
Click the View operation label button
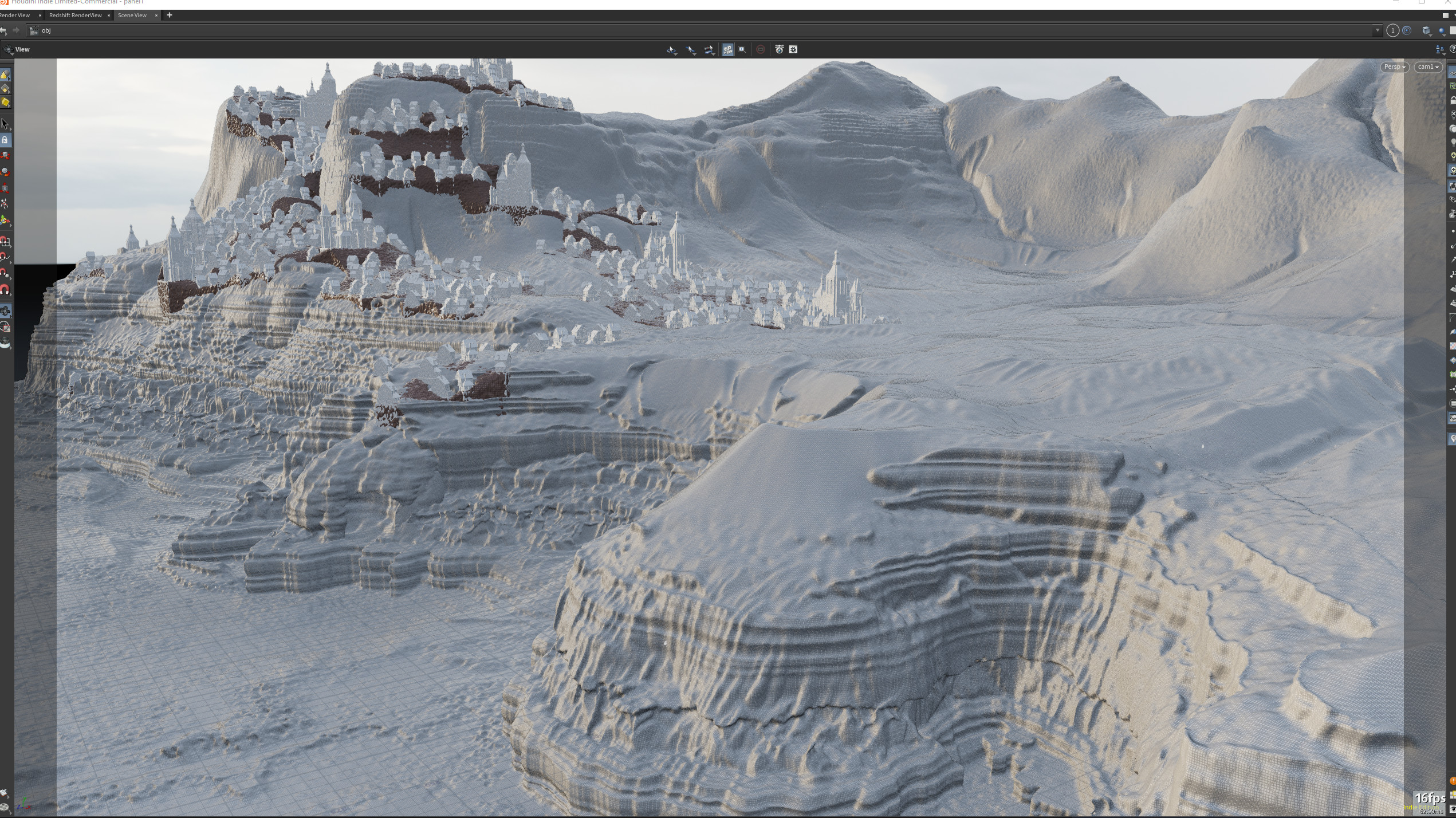[22, 50]
